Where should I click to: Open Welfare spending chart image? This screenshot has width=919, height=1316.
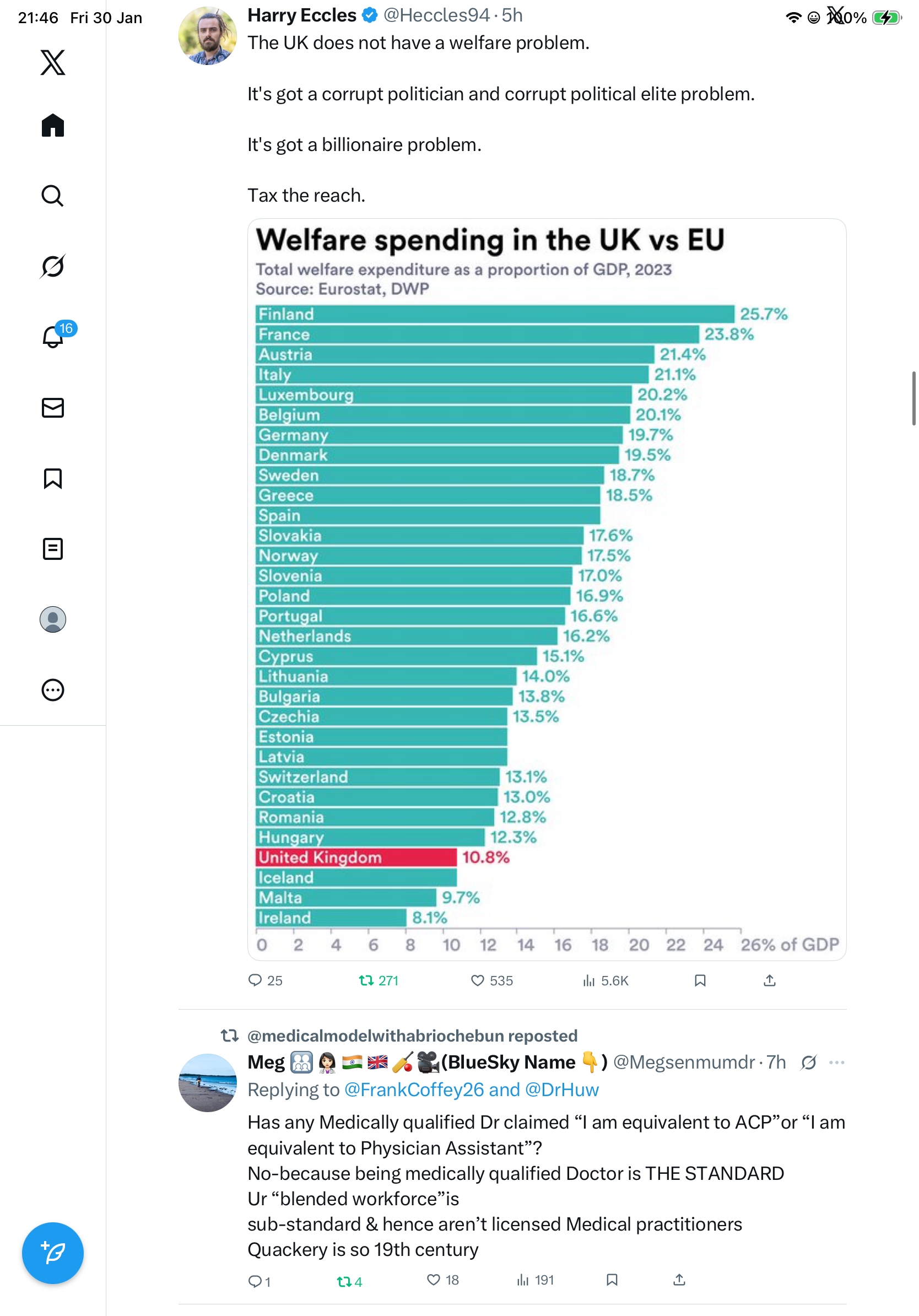pyautogui.click(x=547, y=589)
